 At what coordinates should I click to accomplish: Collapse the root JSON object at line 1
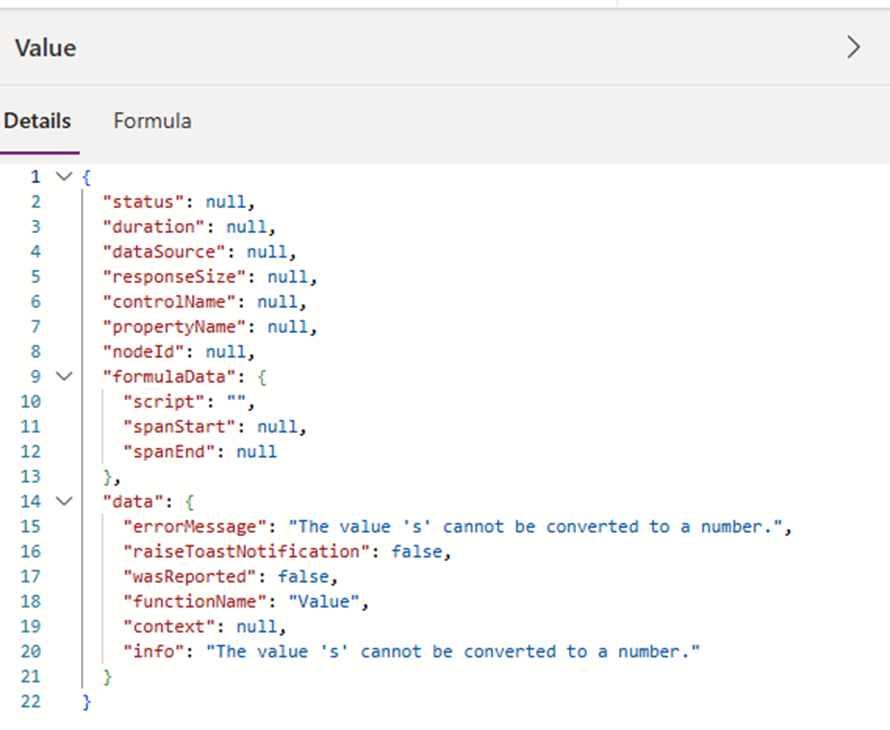pos(65,177)
